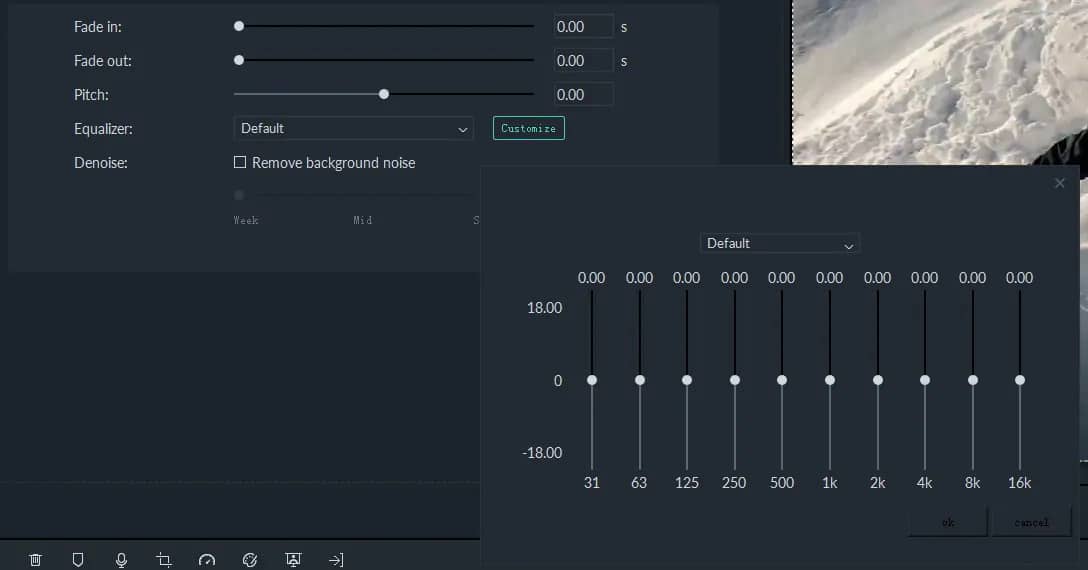The image size is (1088, 570).
Task: Click the 18.00 scale label
Action: click(544, 308)
